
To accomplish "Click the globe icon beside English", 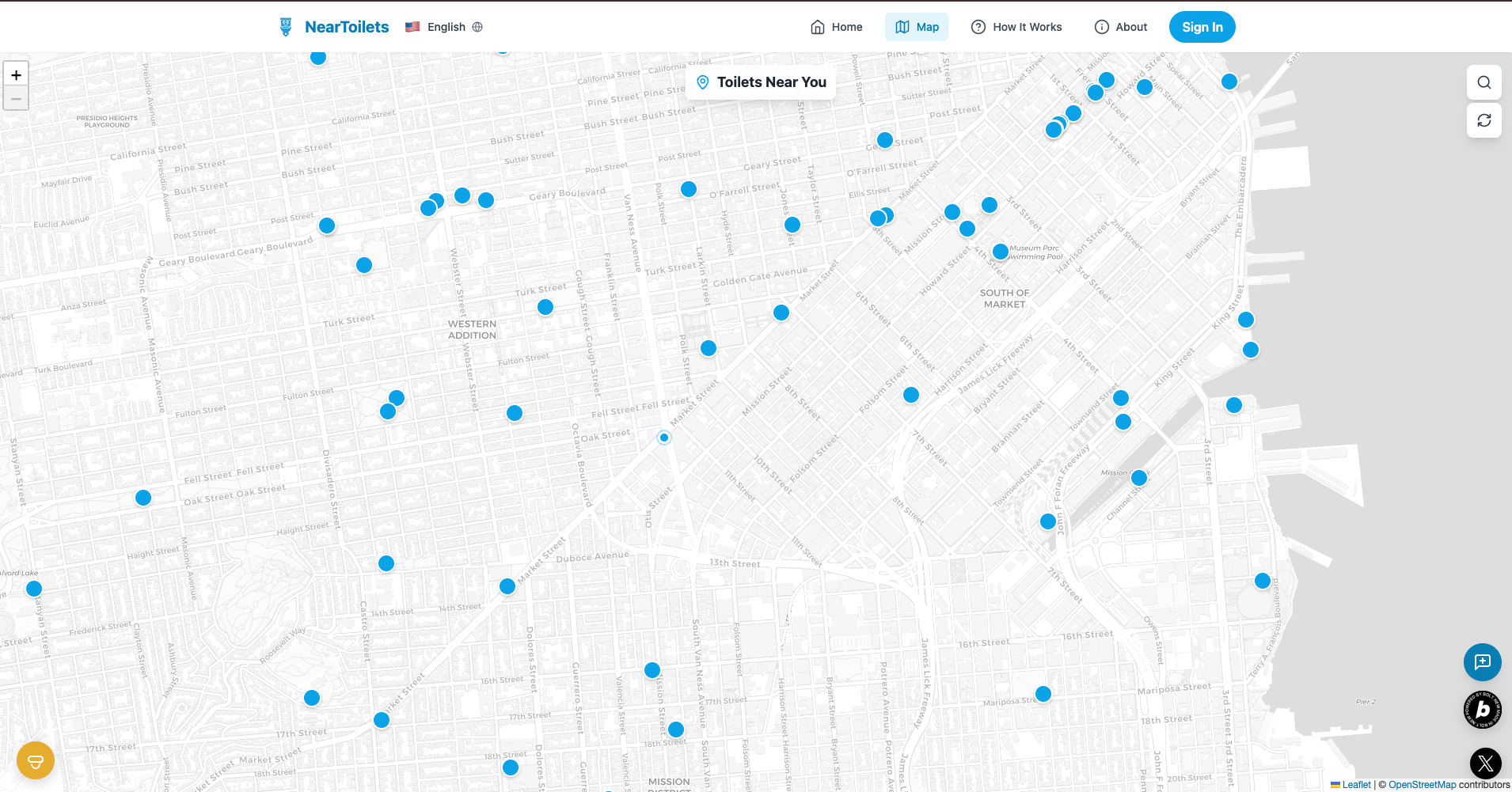I will 477,27.
